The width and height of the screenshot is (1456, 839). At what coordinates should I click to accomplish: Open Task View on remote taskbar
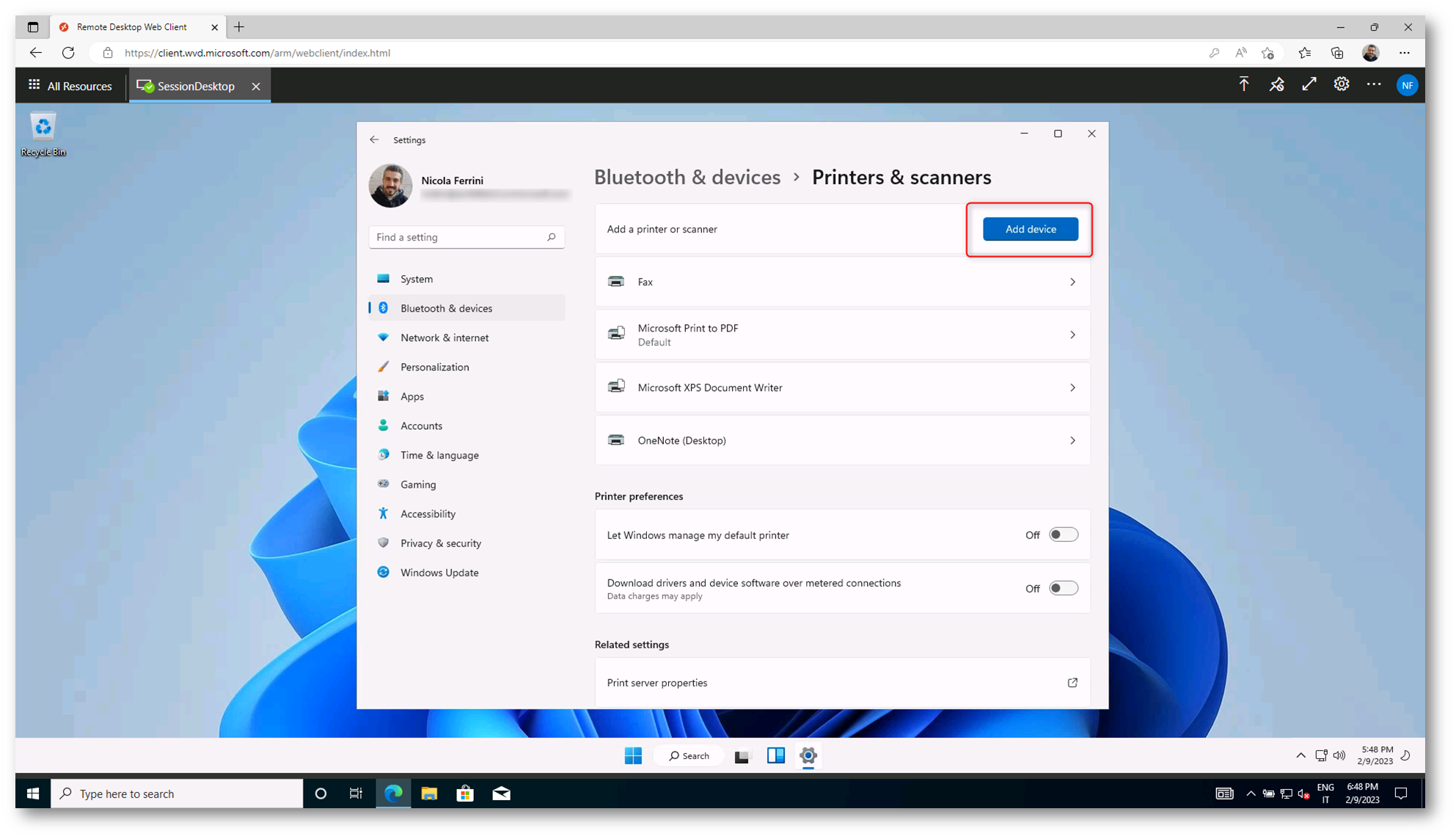[742, 755]
